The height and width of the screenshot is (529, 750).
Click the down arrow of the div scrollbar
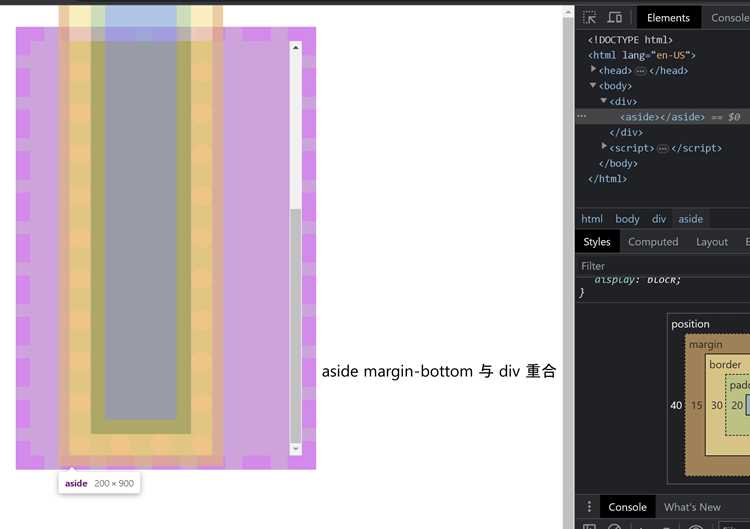[296, 449]
